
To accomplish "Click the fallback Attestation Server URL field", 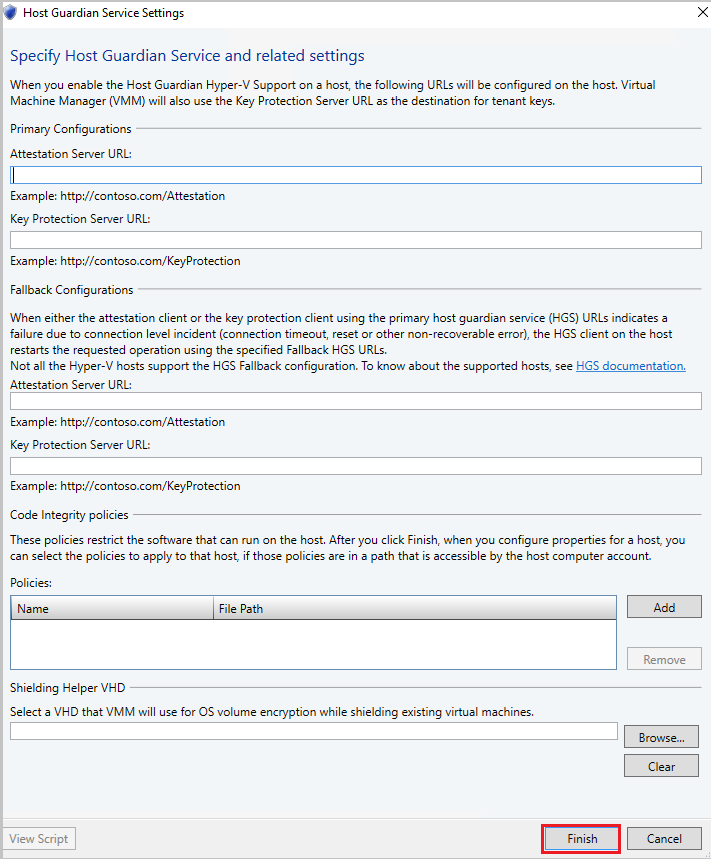I will (x=355, y=400).
